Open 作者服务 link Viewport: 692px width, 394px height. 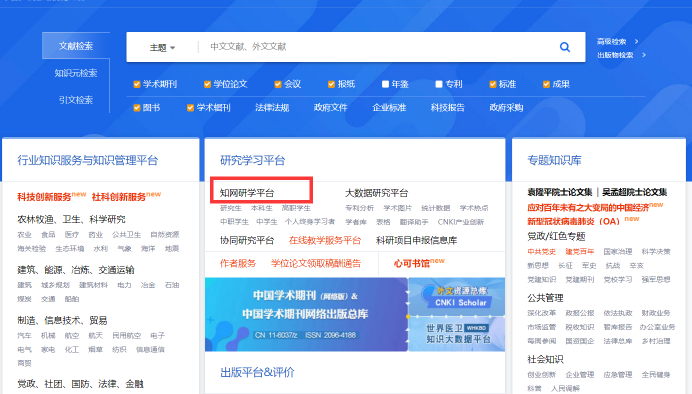pos(238,263)
